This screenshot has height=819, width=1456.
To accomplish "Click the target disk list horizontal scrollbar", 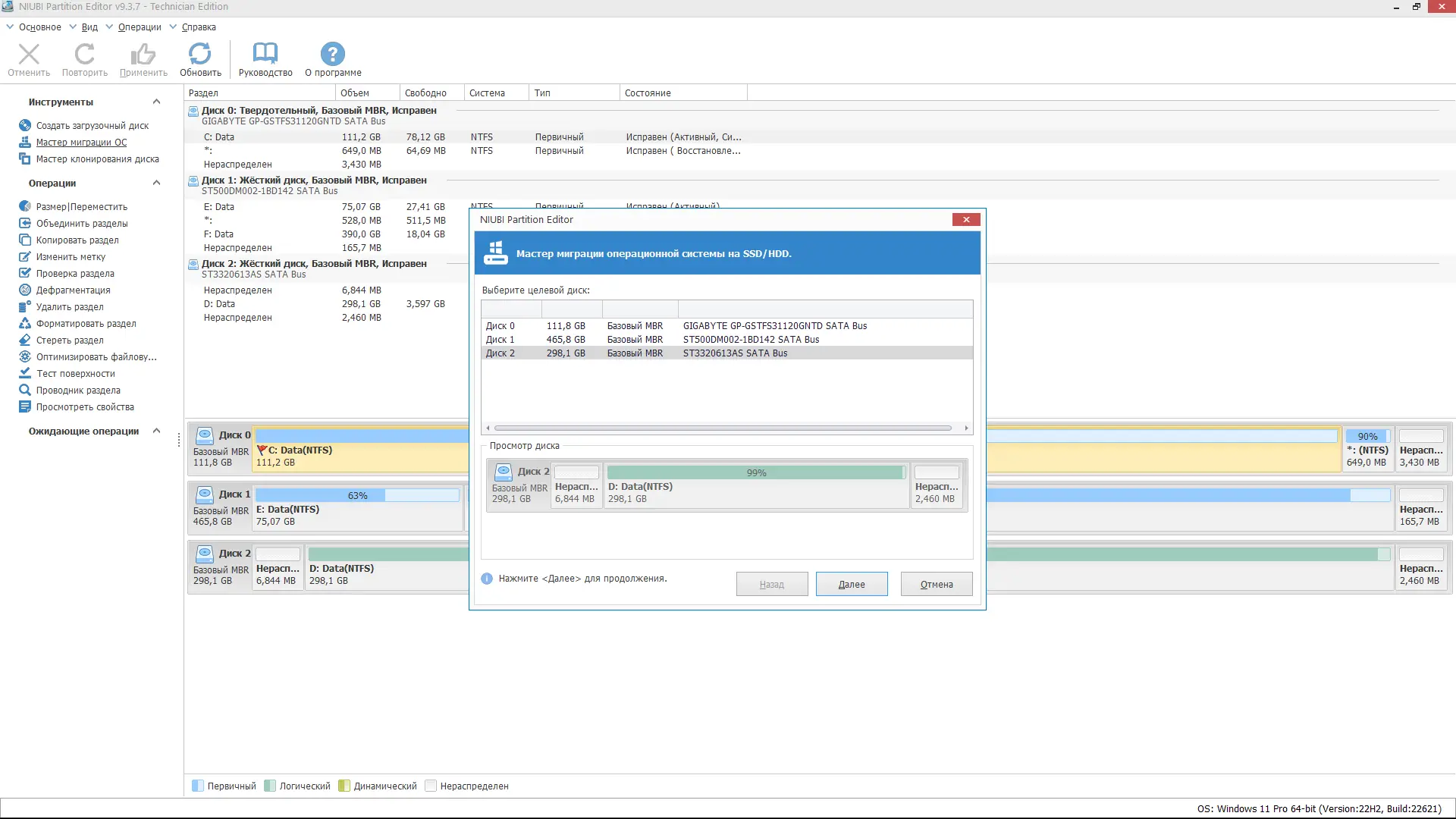I will (722, 428).
